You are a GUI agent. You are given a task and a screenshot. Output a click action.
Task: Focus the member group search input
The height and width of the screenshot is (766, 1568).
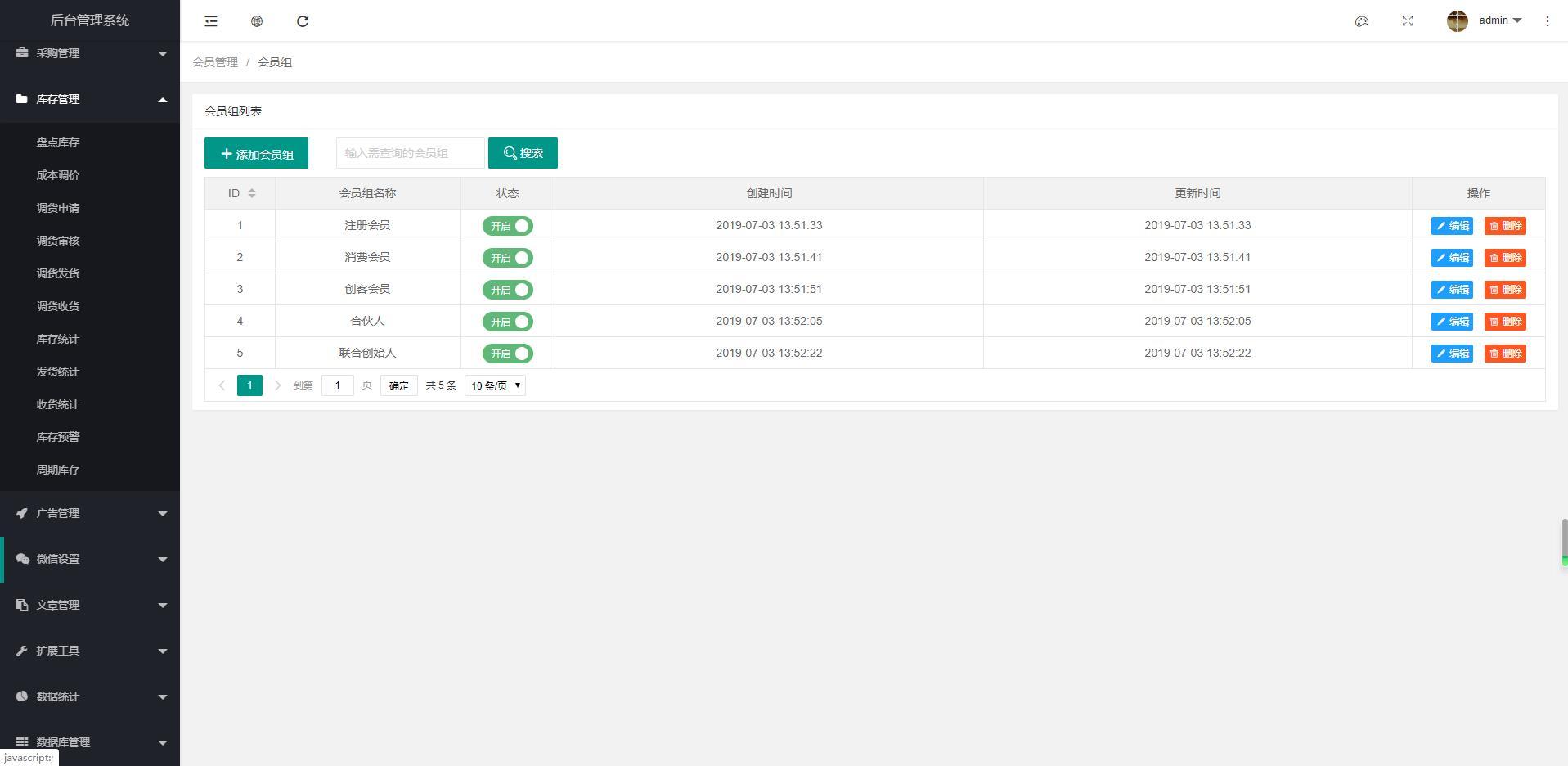tap(410, 153)
